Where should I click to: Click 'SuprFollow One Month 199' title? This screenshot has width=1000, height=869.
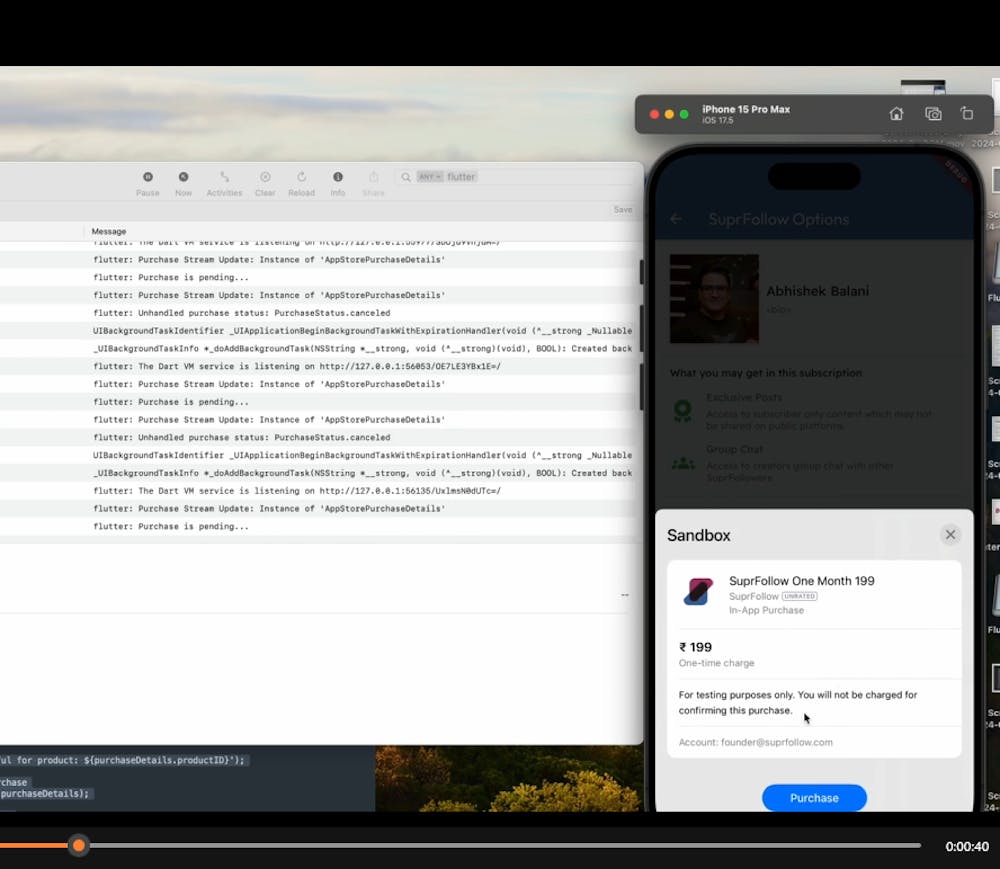tap(801, 581)
